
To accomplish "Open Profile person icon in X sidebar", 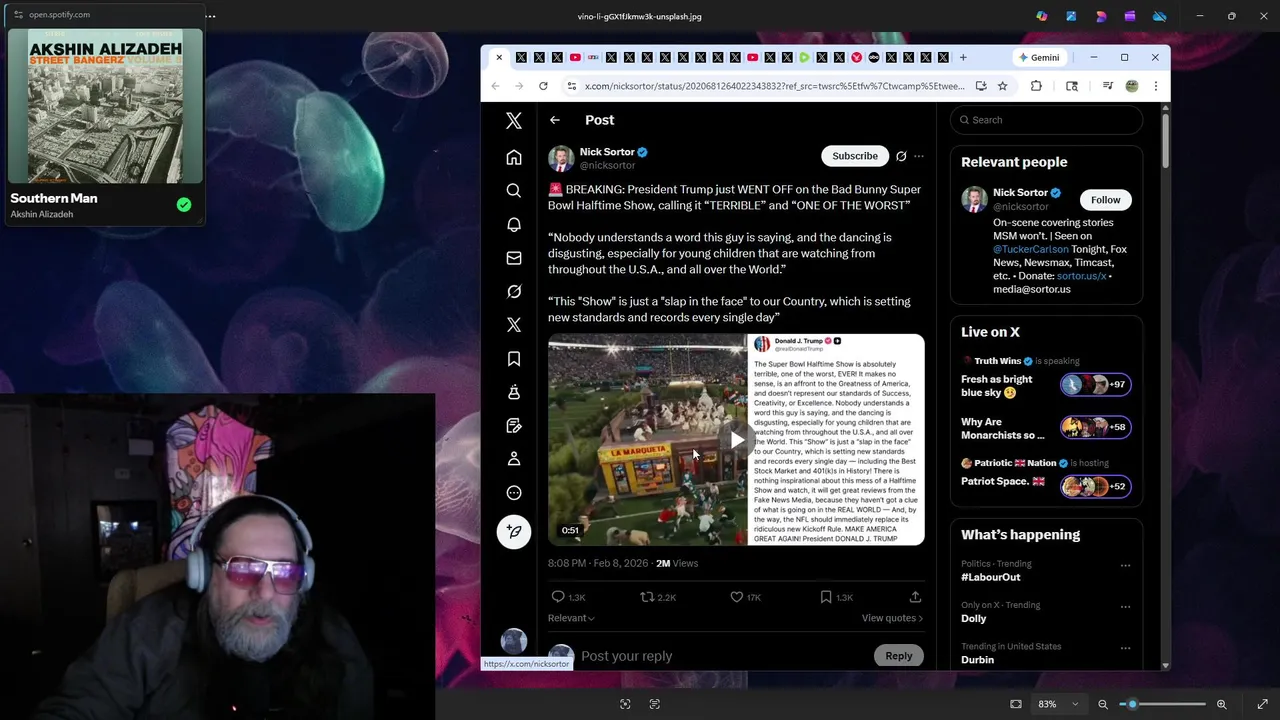I will (x=514, y=459).
